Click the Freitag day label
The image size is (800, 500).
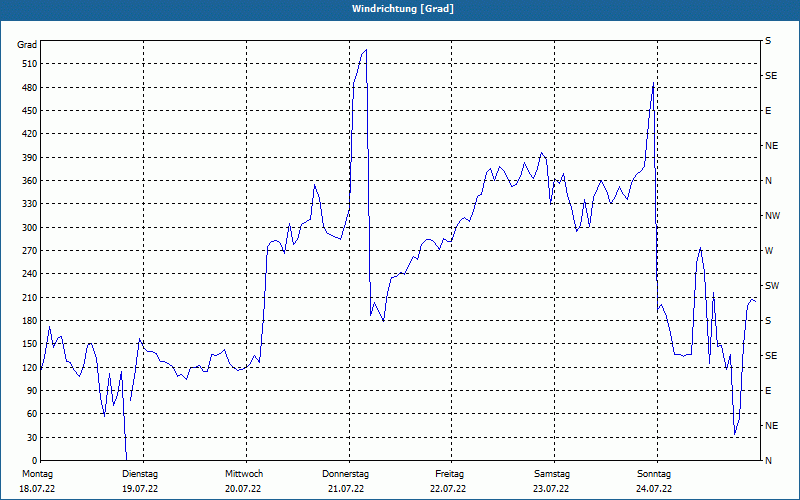click(x=449, y=474)
